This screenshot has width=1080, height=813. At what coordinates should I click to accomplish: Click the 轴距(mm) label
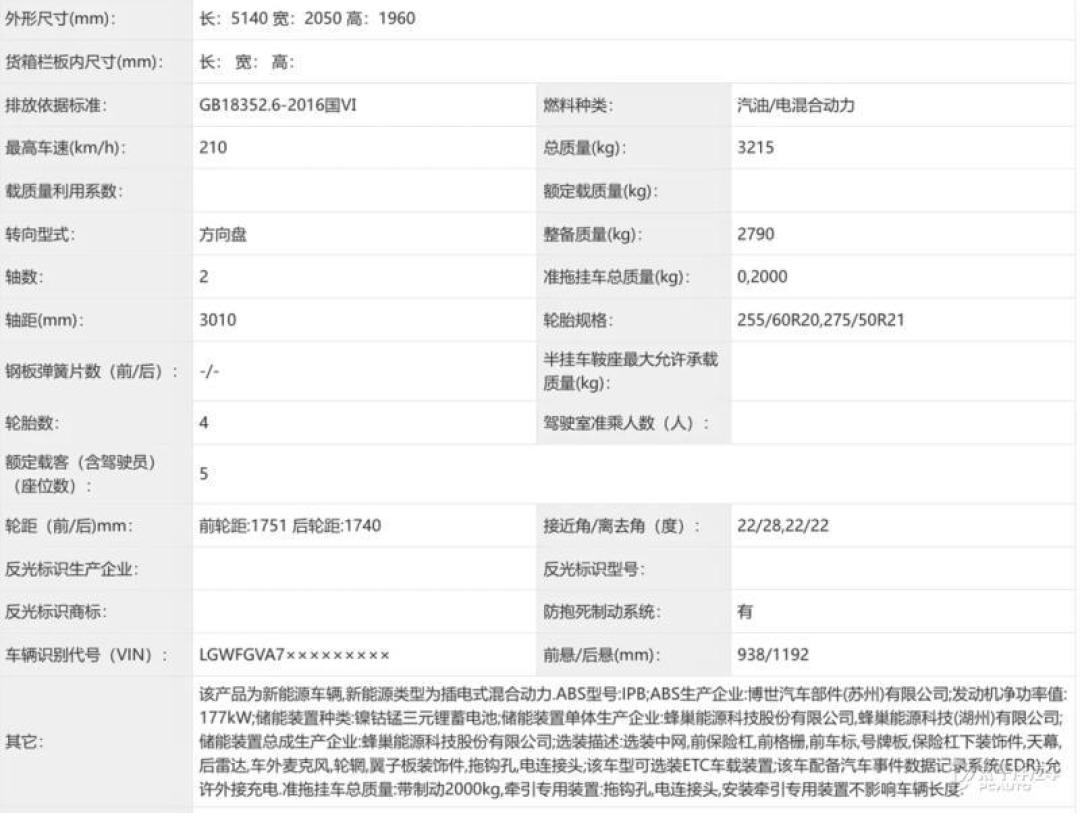44,320
